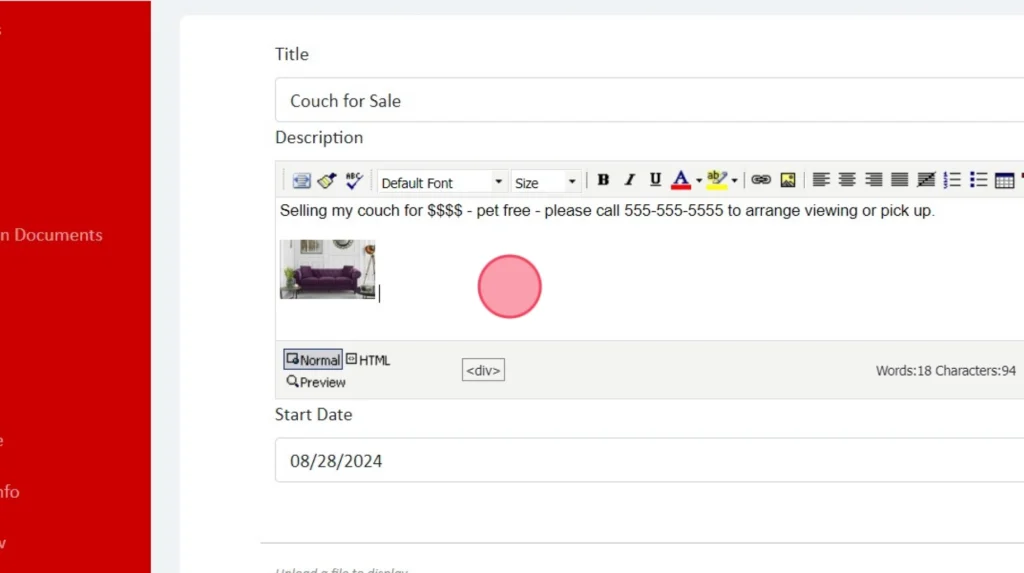Click the insert image icon
The width and height of the screenshot is (1024, 573).
pyautogui.click(x=788, y=180)
